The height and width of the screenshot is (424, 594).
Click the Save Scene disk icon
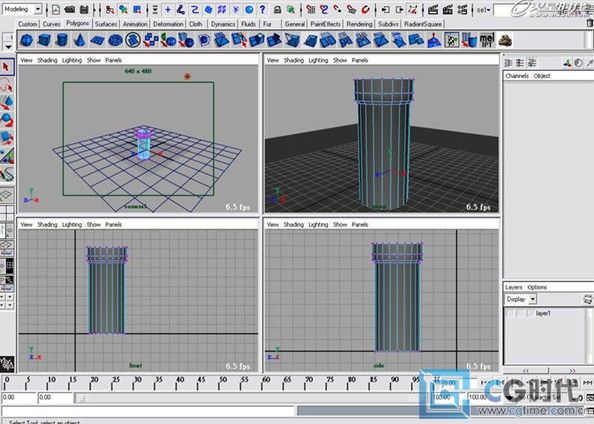(84, 9)
